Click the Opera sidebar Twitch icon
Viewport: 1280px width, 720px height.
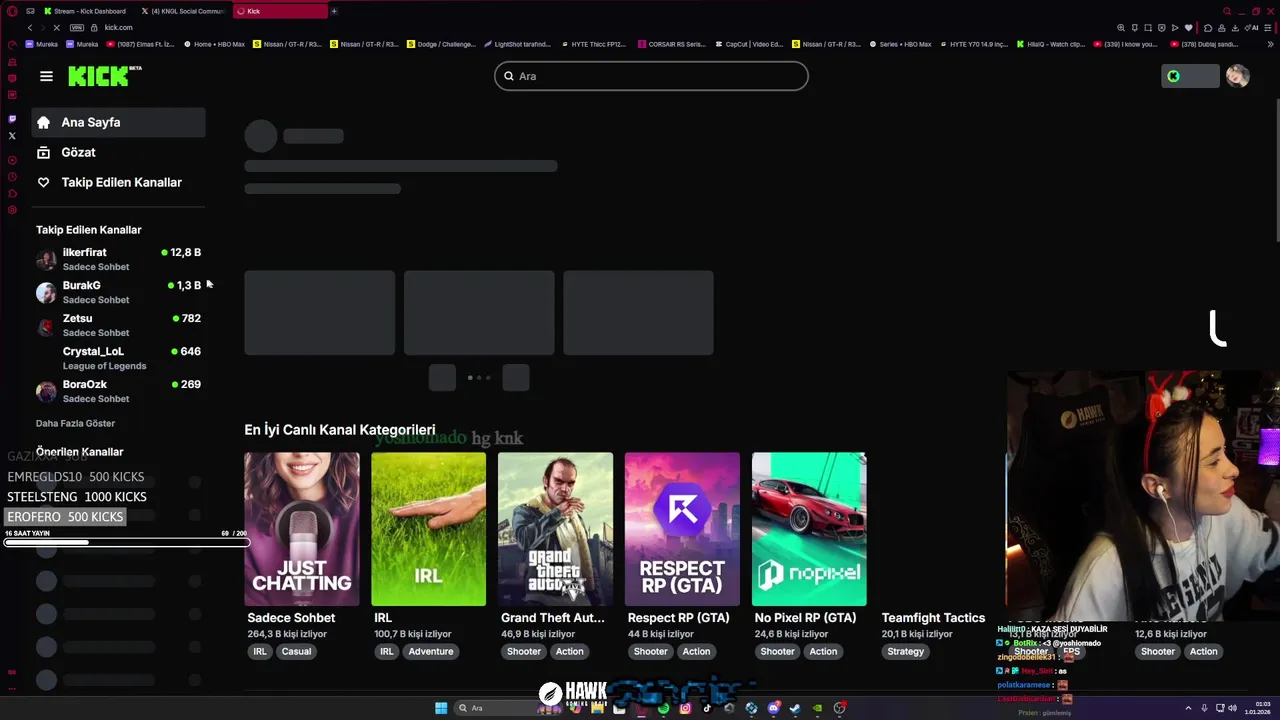[x=12, y=118]
